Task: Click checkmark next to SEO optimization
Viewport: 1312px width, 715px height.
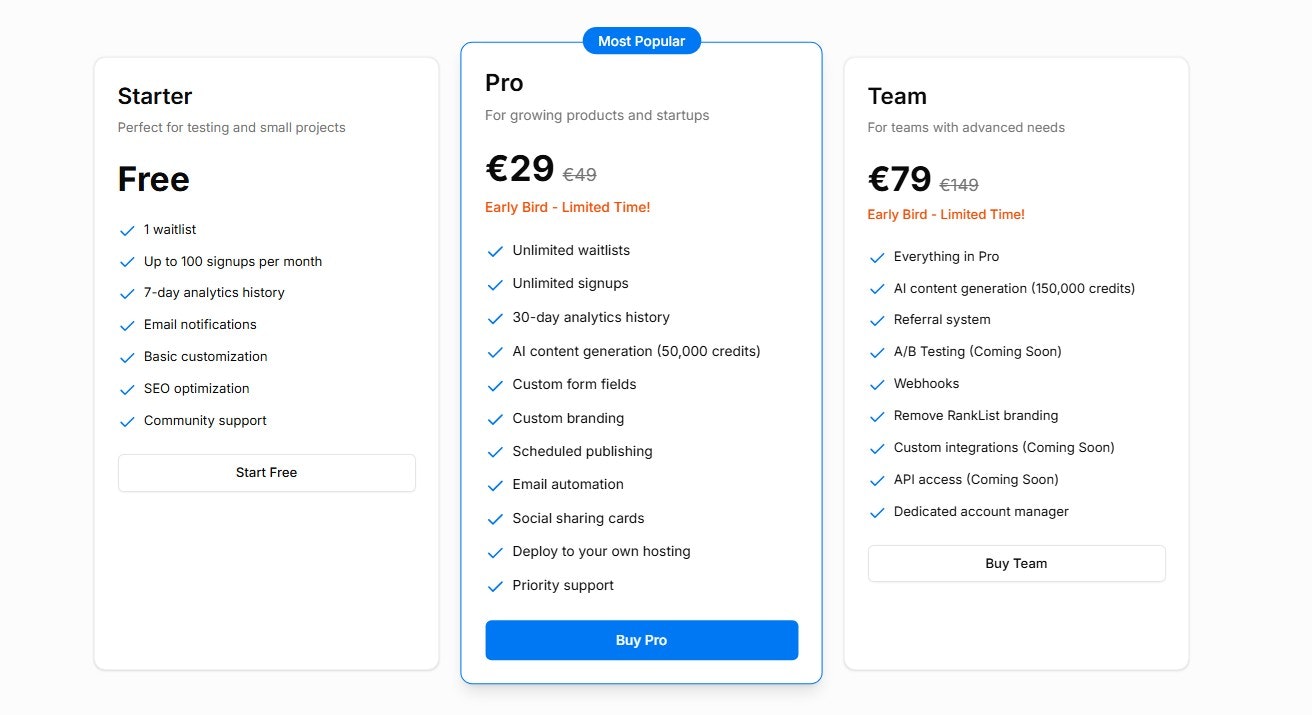Action: pos(127,389)
